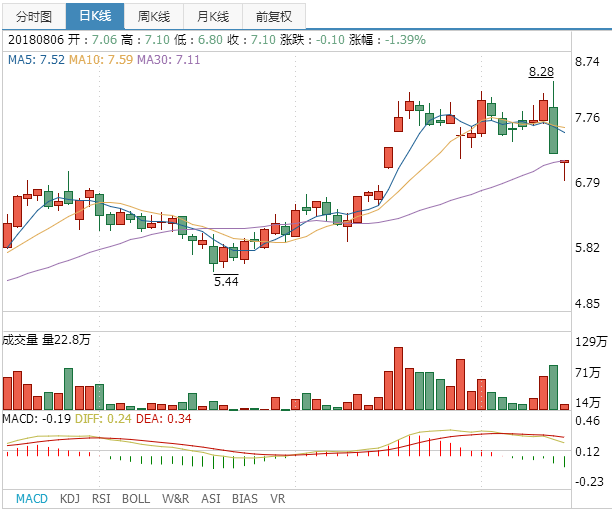Click the 成交量 量22.8万 label
This screenshot has width=612, height=511.
point(46,340)
